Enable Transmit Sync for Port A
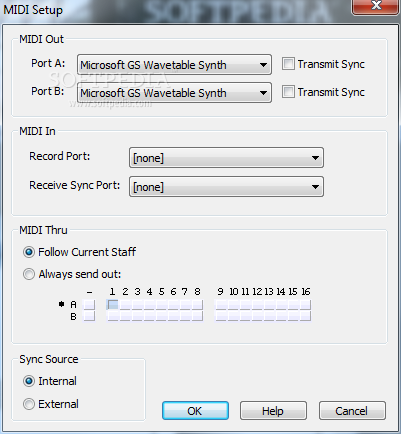Viewport: 401px width, 434px height. 288,64
